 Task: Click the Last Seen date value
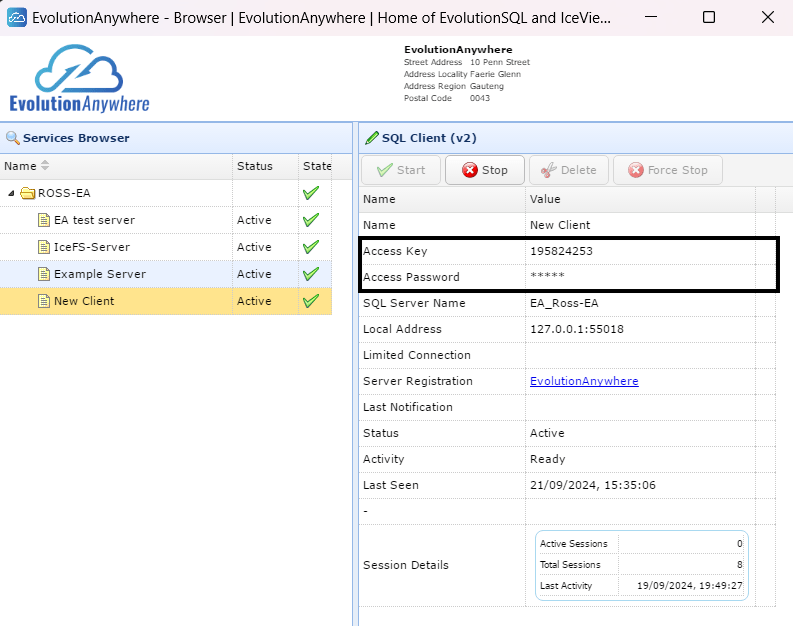point(593,485)
